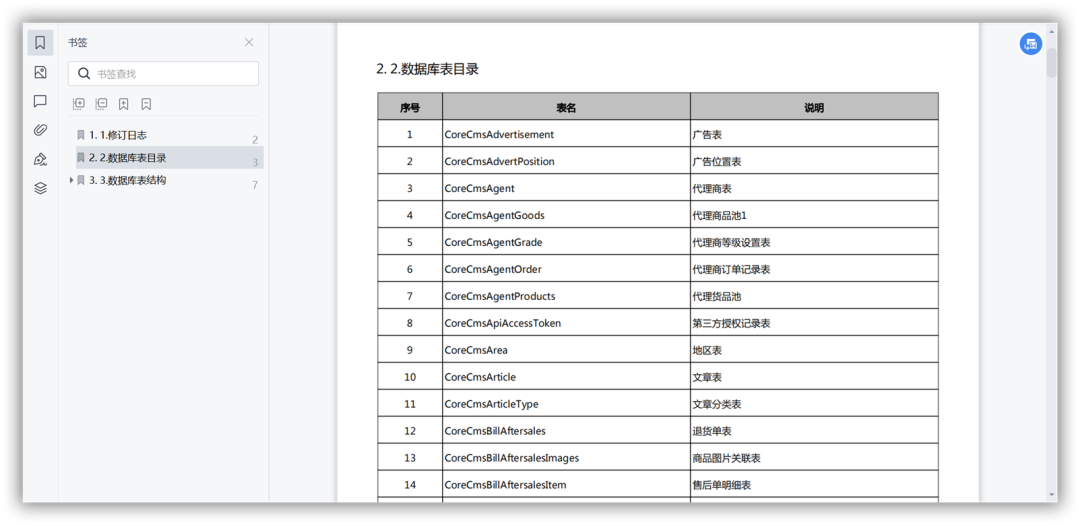Click the 代理商表 description cell
The height and width of the screenshot is (525, 1080).
click(814, 188)
